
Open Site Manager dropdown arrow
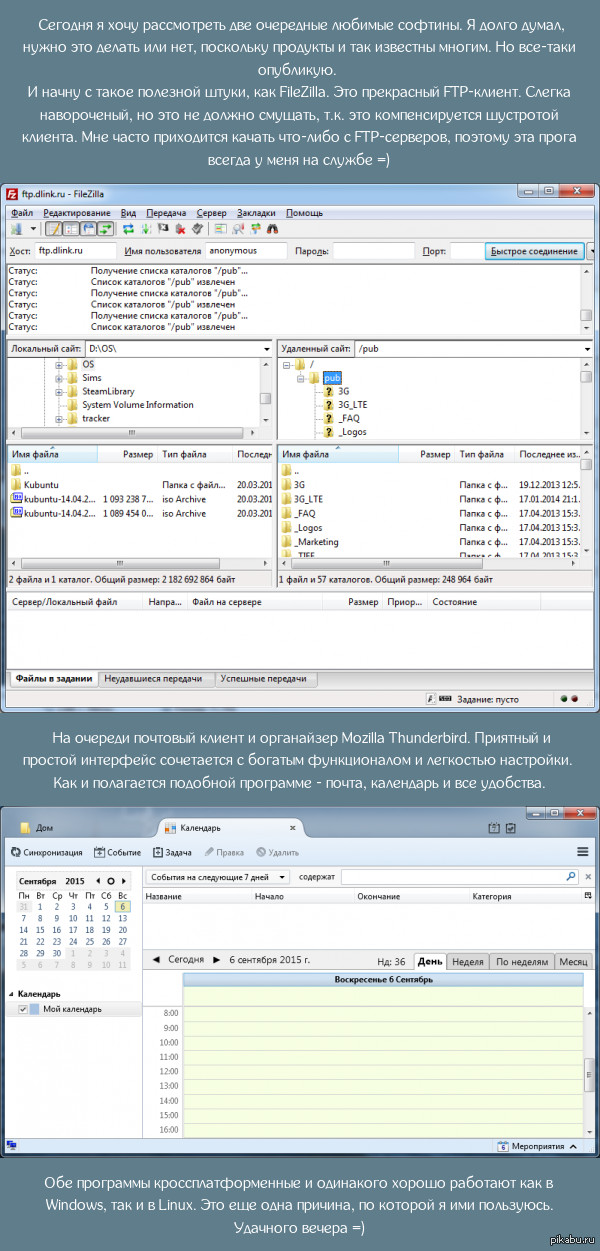[35, 228]
